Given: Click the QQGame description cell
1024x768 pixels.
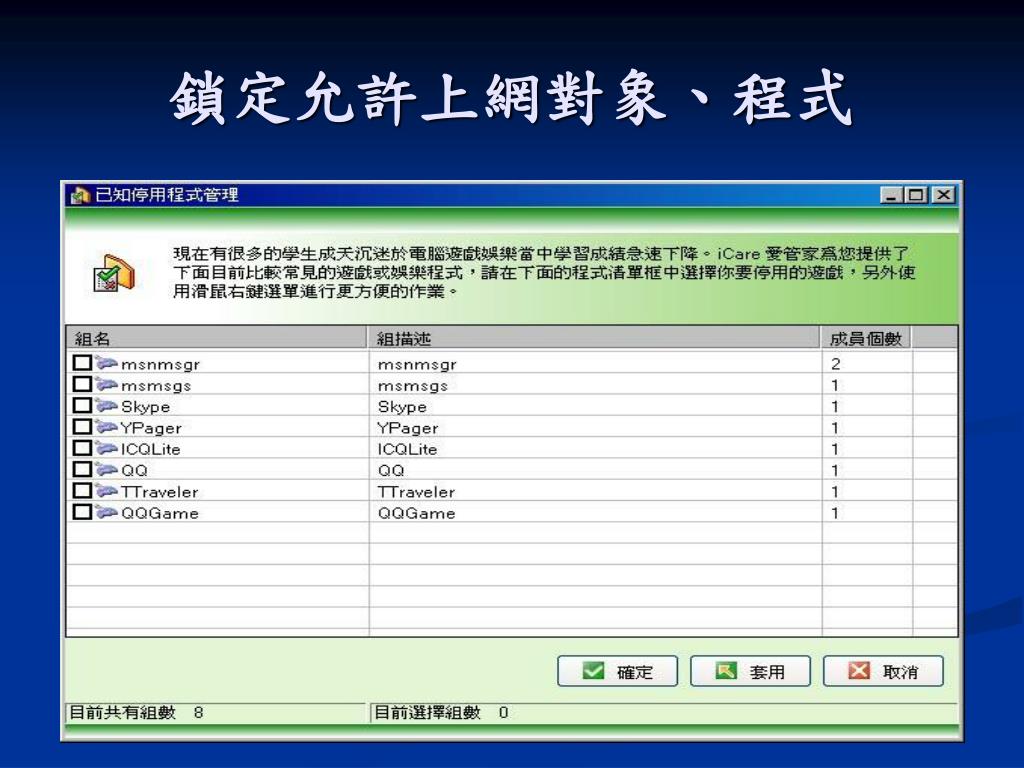Looking at the screenshot, I should tap(595, 512).
